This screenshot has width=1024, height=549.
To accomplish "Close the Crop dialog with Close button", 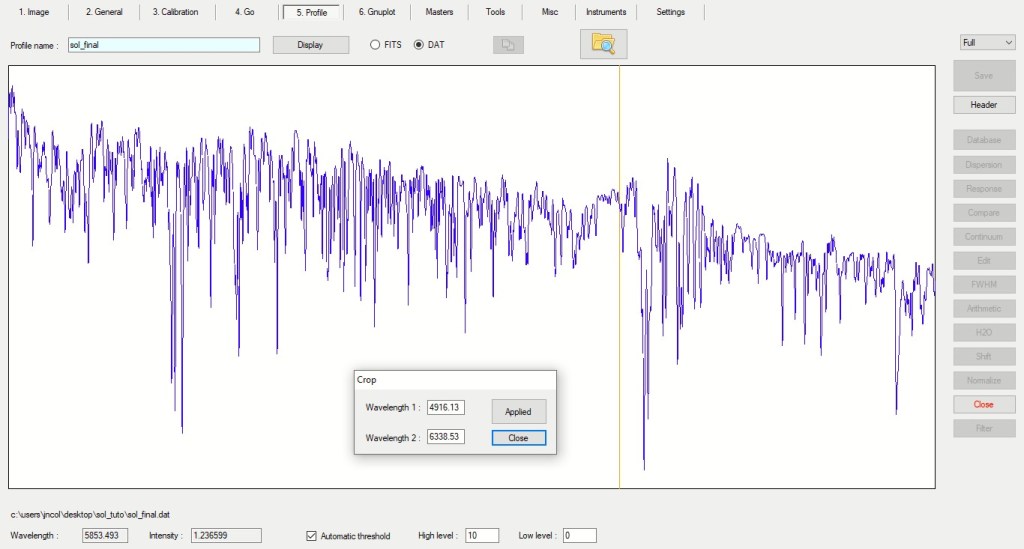I will click(x=518, y=438).
